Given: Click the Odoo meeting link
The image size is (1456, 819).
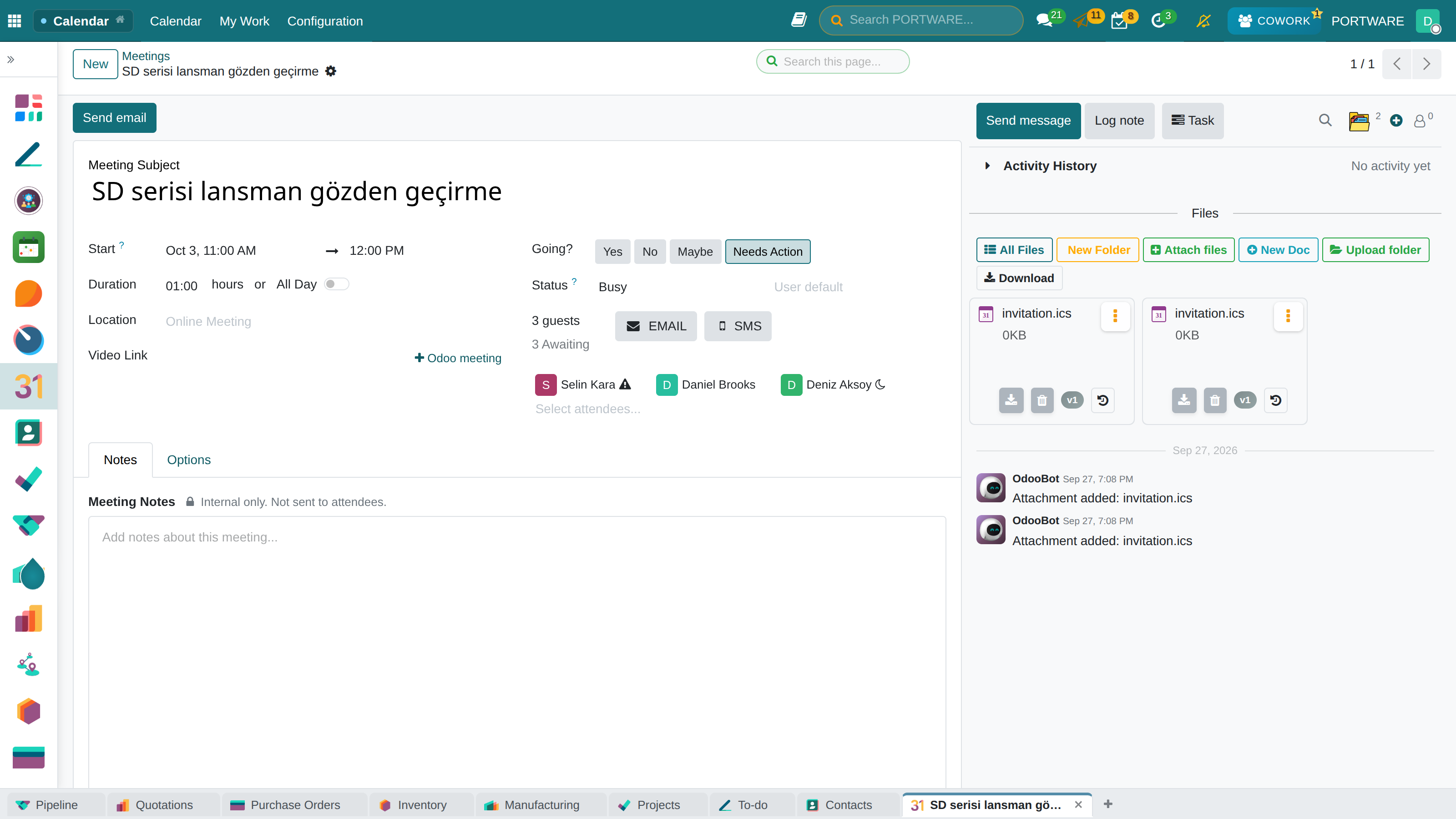Looking at the screenshot, I should (458, 358).
